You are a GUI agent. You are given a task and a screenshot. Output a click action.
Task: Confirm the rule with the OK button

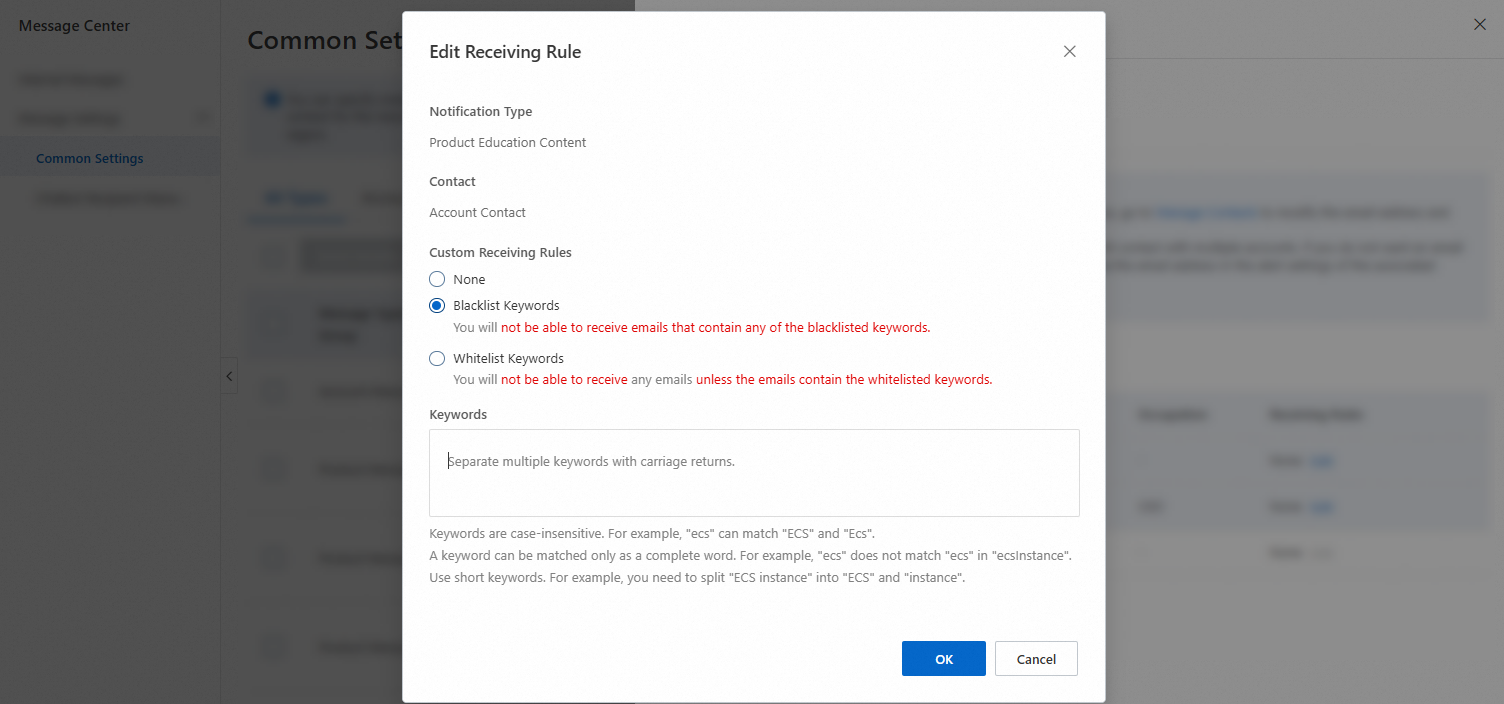[x=943, y=659]
